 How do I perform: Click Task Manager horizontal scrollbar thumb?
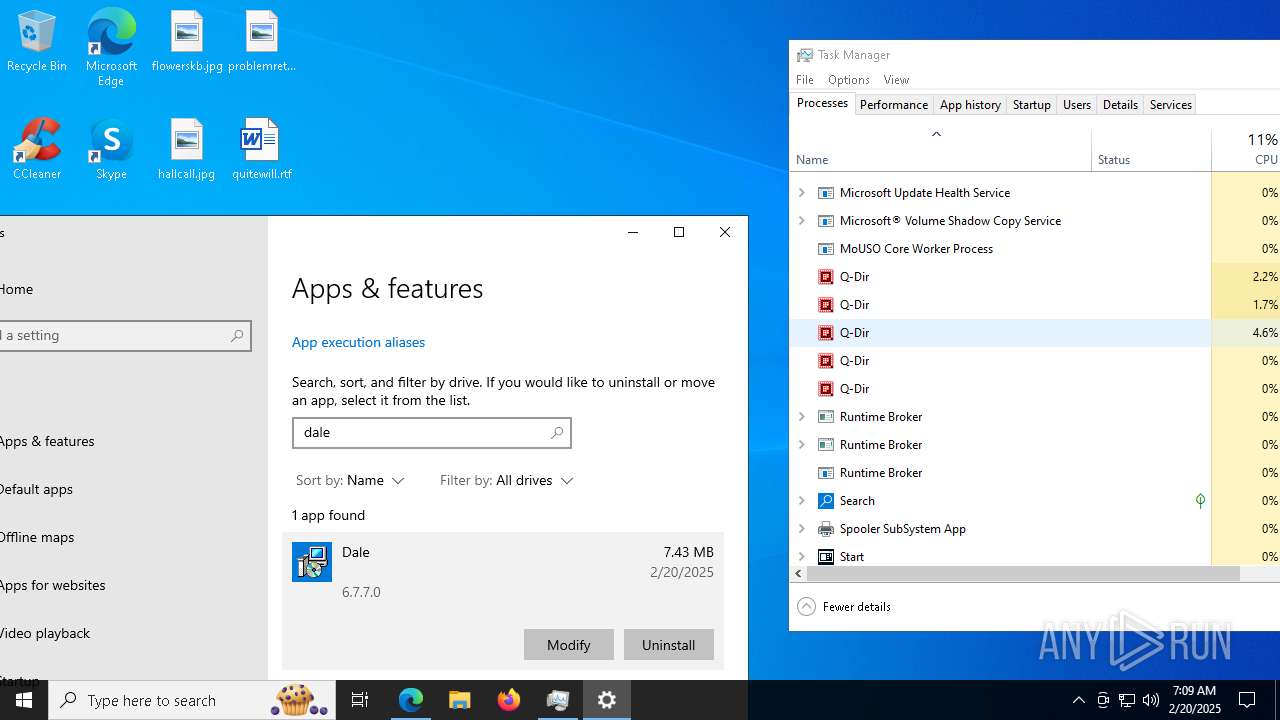pos(1023,574)
